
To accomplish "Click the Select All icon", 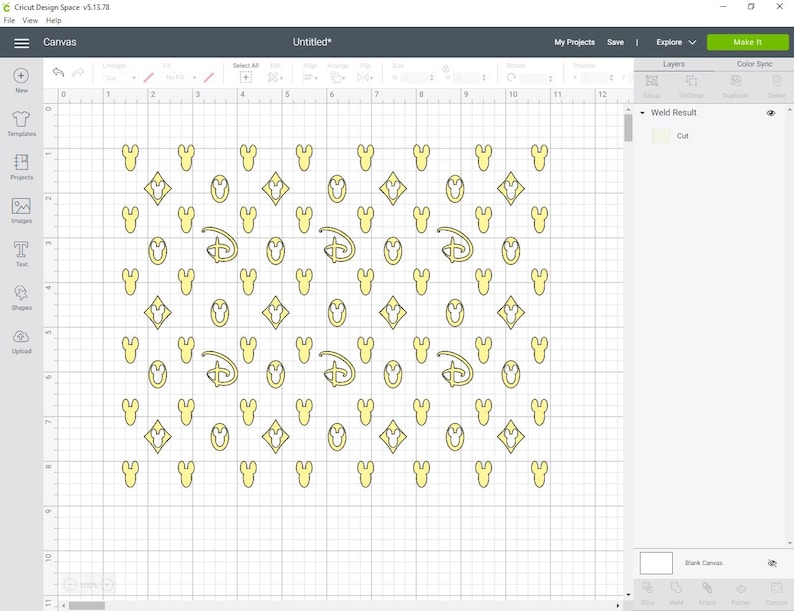I will (246, 77).
